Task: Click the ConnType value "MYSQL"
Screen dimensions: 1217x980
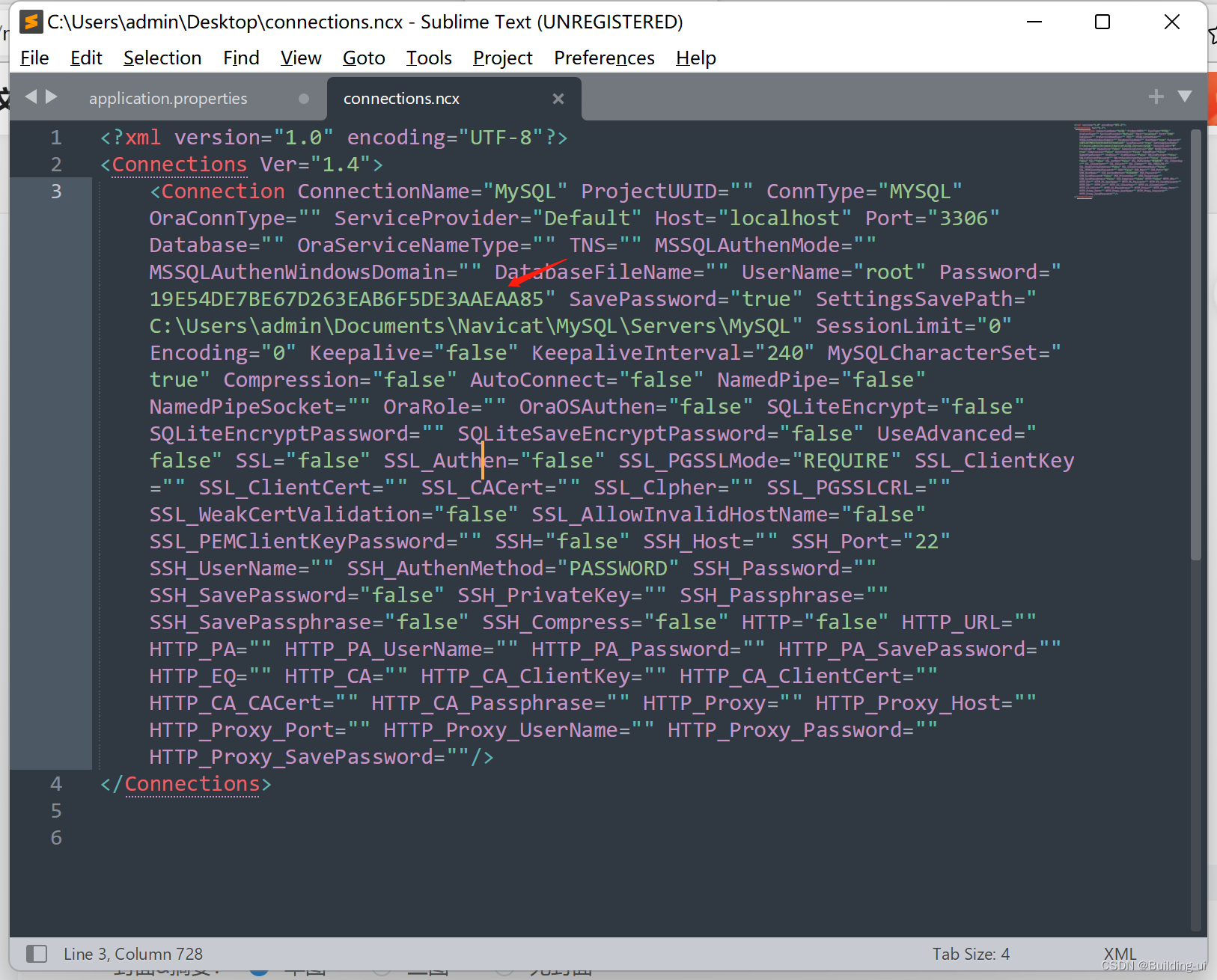Action: tap(921, 192)
